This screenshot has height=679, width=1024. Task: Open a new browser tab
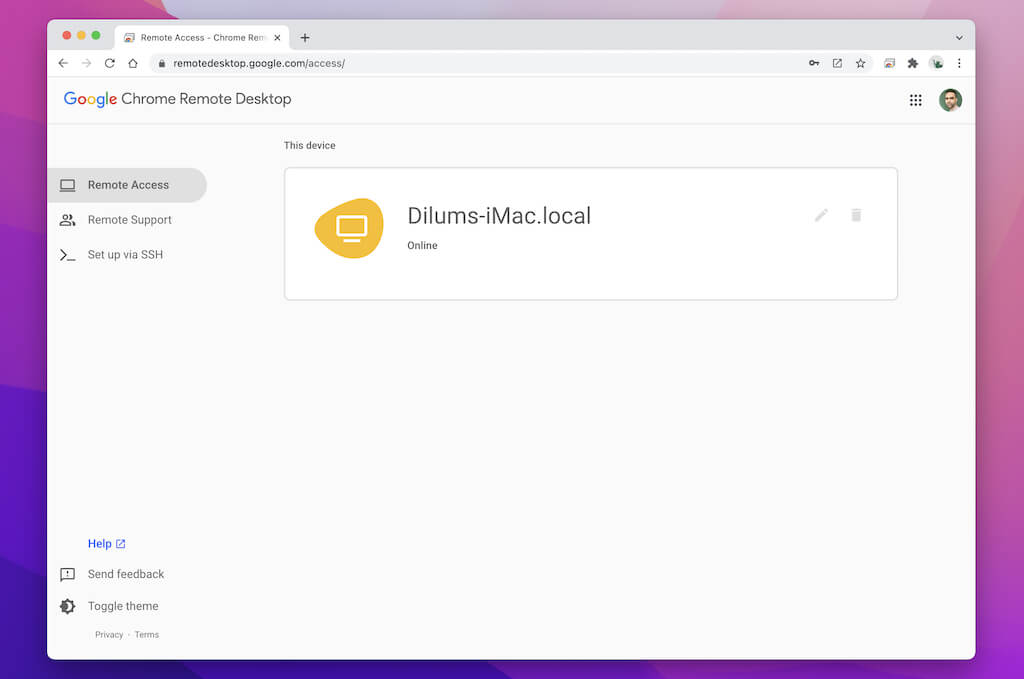pyautogui.click(x=305, y=38)
